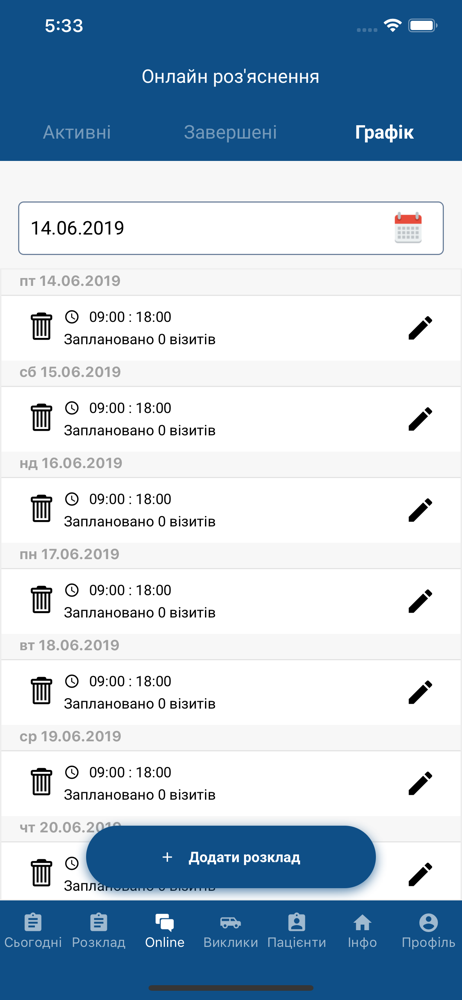The height and width of the screenshot is (1000, 462).
Task: Delete the schedule for пт 14.06.2019
Action: [x=42, y=327]
